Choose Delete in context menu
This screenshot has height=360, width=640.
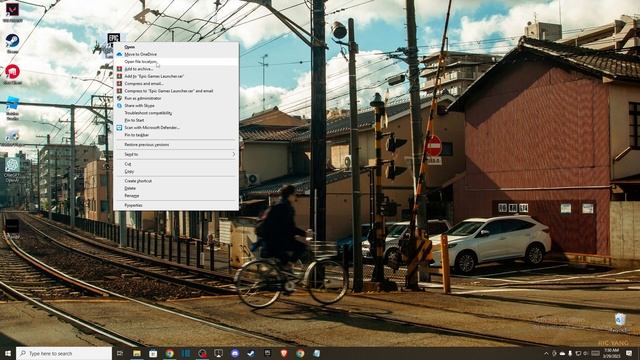176,188
